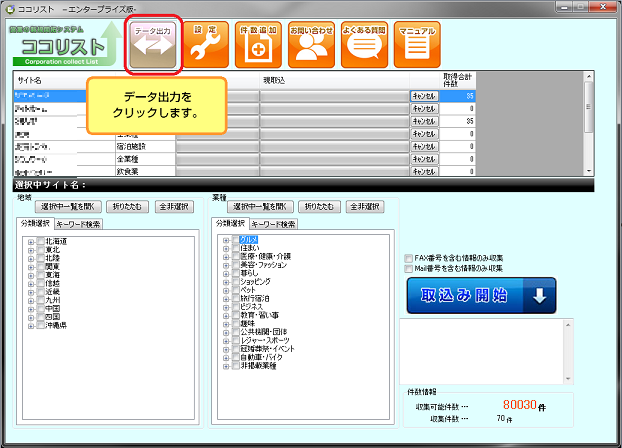622x448 pixels.
Task: Click the 件数追加 add-count icon
Action: 257,43
